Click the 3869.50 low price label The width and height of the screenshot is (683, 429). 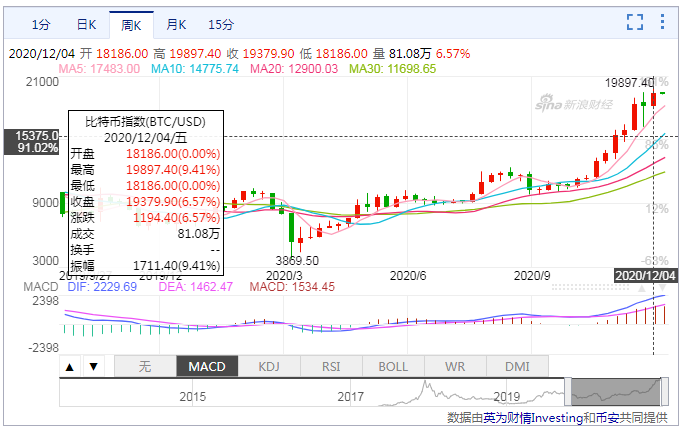tap(297, 261)
